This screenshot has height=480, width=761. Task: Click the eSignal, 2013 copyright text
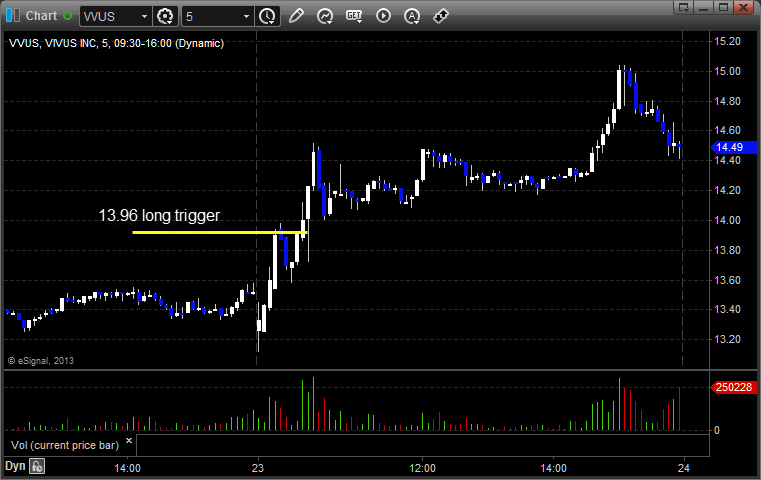(x=41, y=361)
